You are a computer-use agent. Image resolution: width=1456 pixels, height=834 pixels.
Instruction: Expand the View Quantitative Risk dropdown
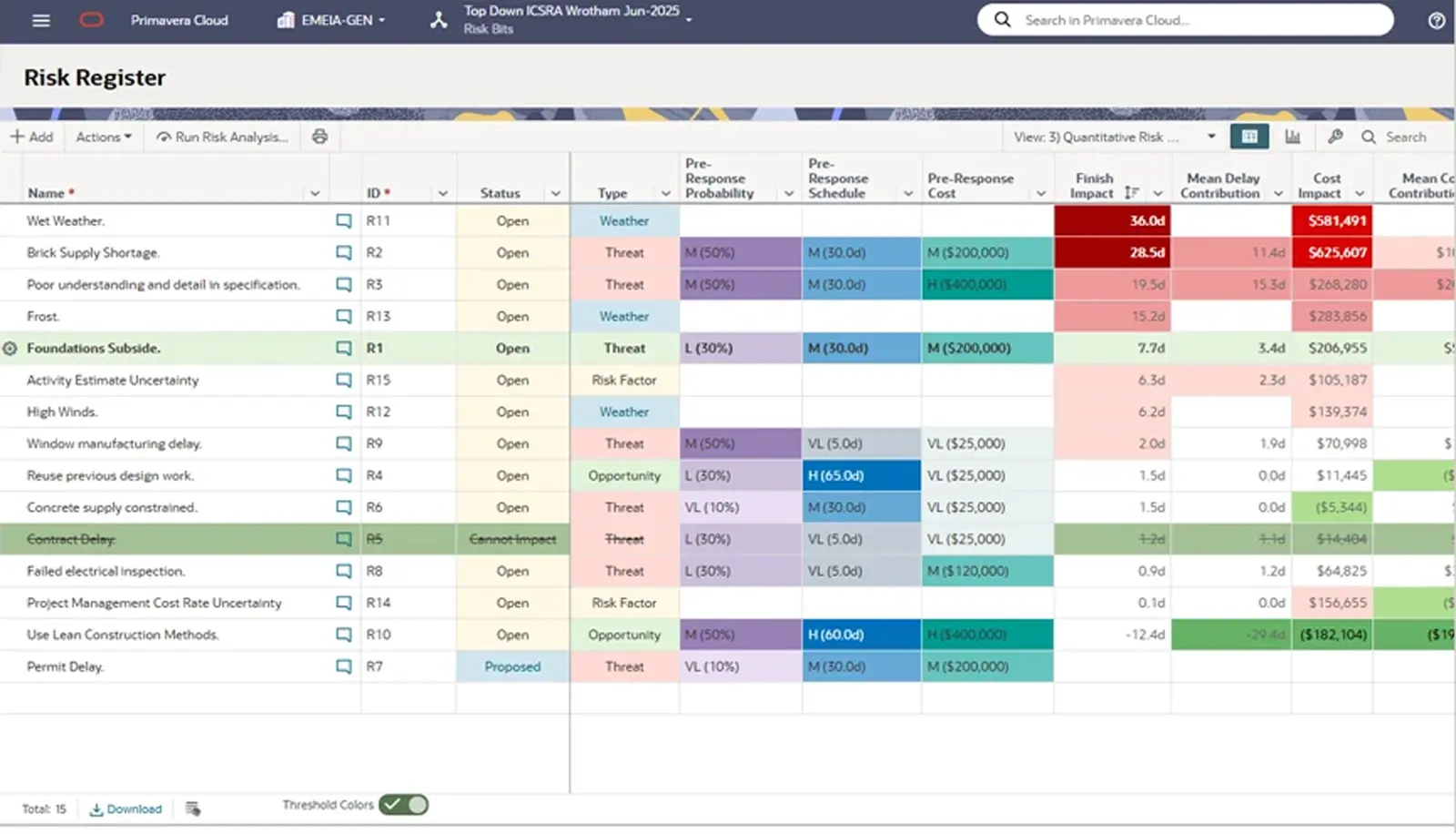click(x=1210, y=137)
